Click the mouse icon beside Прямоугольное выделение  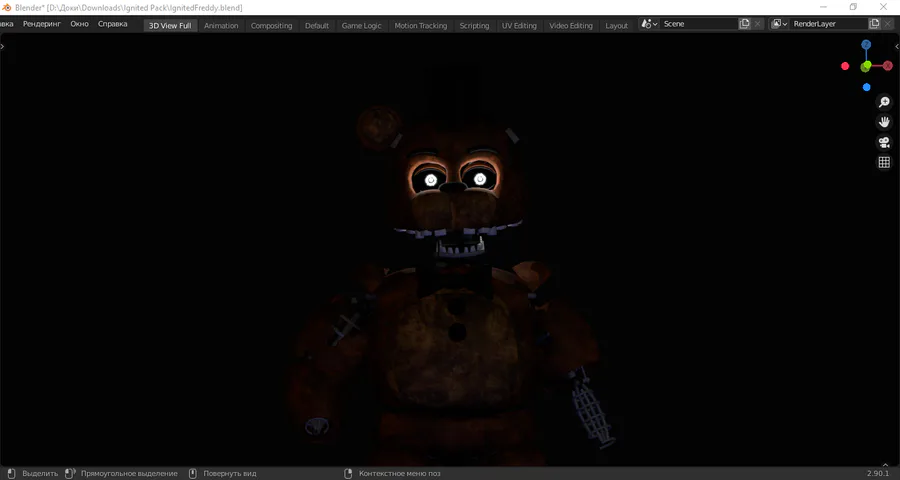tap(70, 474)
